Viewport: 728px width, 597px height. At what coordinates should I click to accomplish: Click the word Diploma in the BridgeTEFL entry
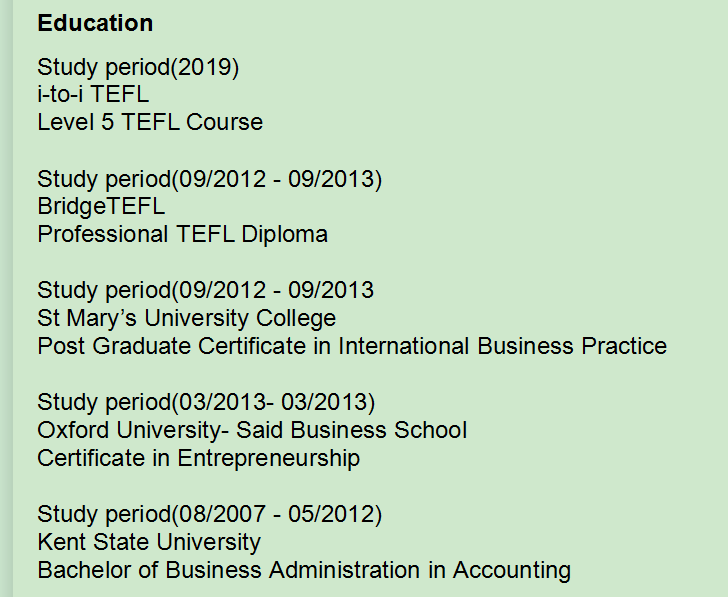coord(285,235)
